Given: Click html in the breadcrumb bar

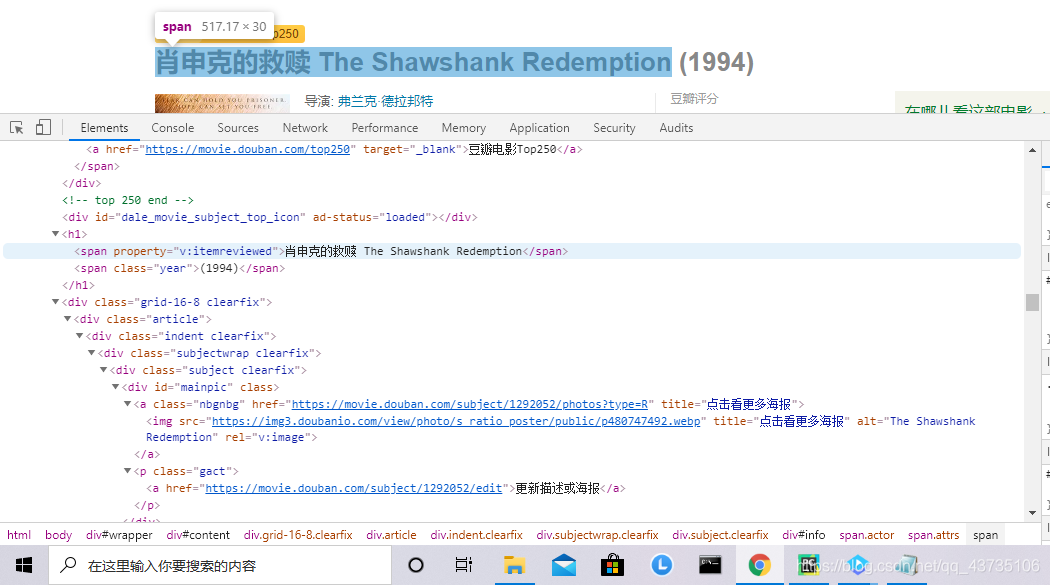Looking at the screenshot, I should pyautogui.click(x=19, y=535).
